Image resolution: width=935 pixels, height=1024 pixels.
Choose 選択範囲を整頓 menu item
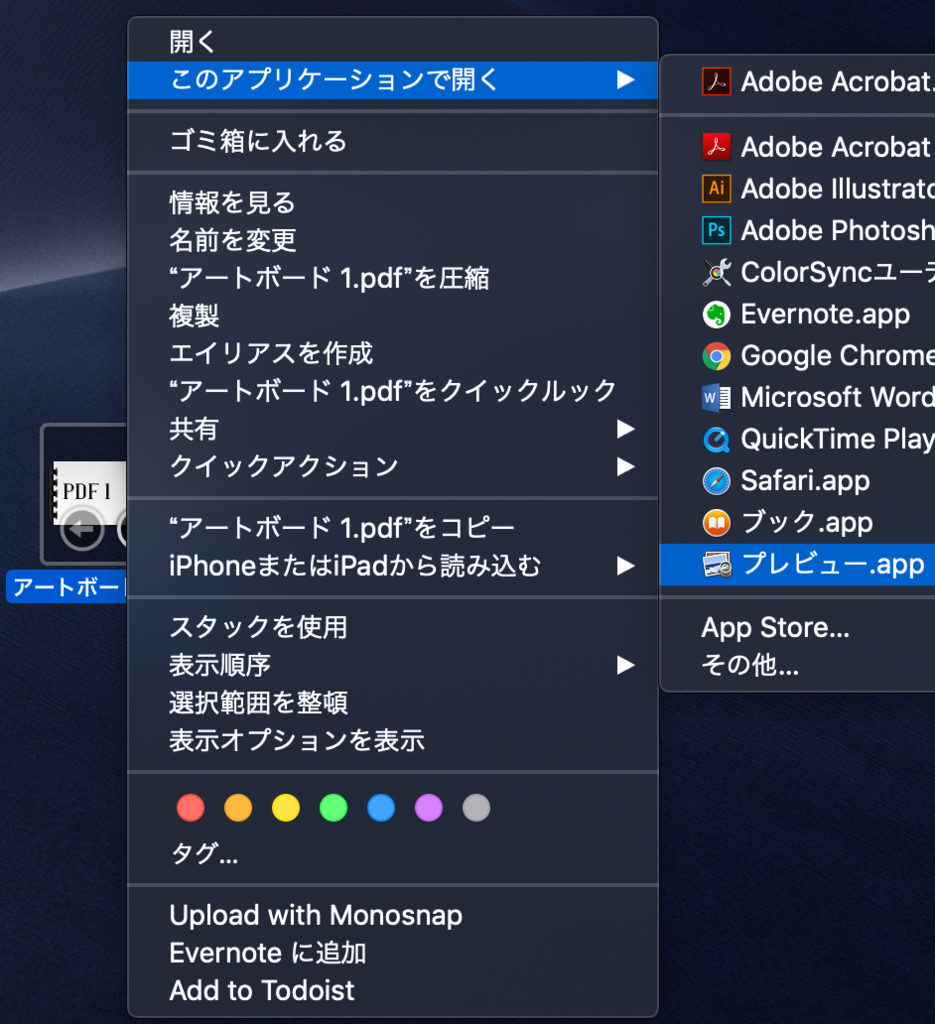point(393,703)
